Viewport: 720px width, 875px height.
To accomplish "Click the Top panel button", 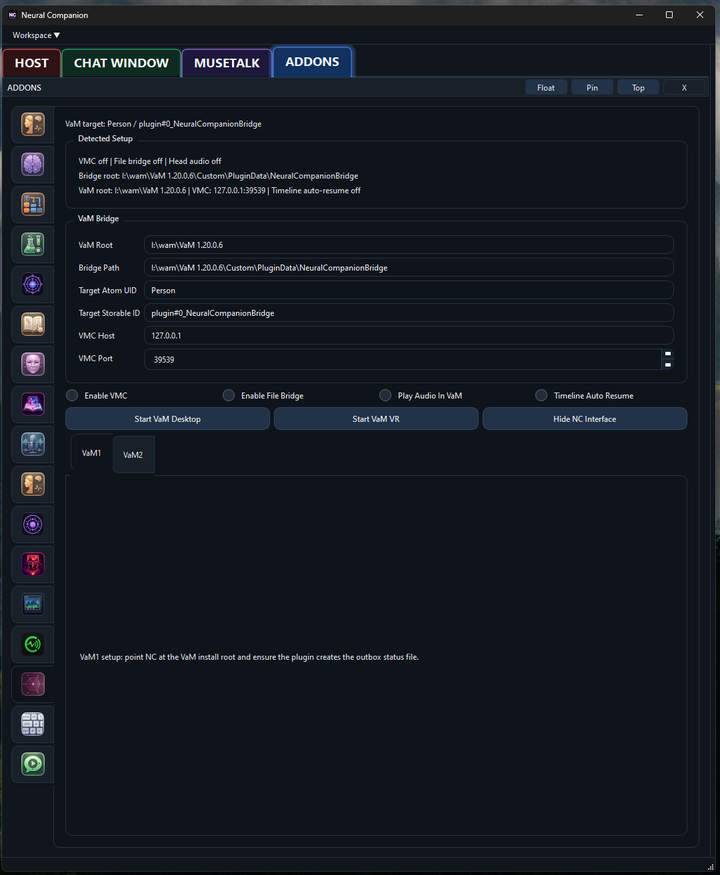I will 638,88.
